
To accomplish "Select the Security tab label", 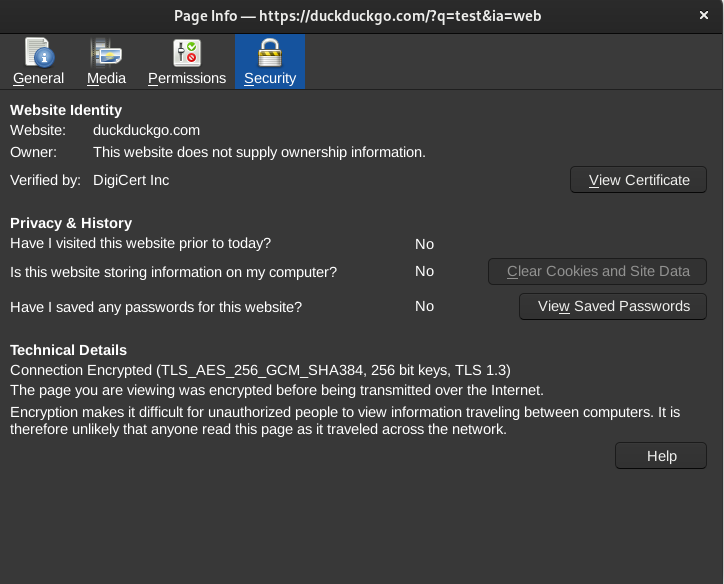I will pos(270,78).
